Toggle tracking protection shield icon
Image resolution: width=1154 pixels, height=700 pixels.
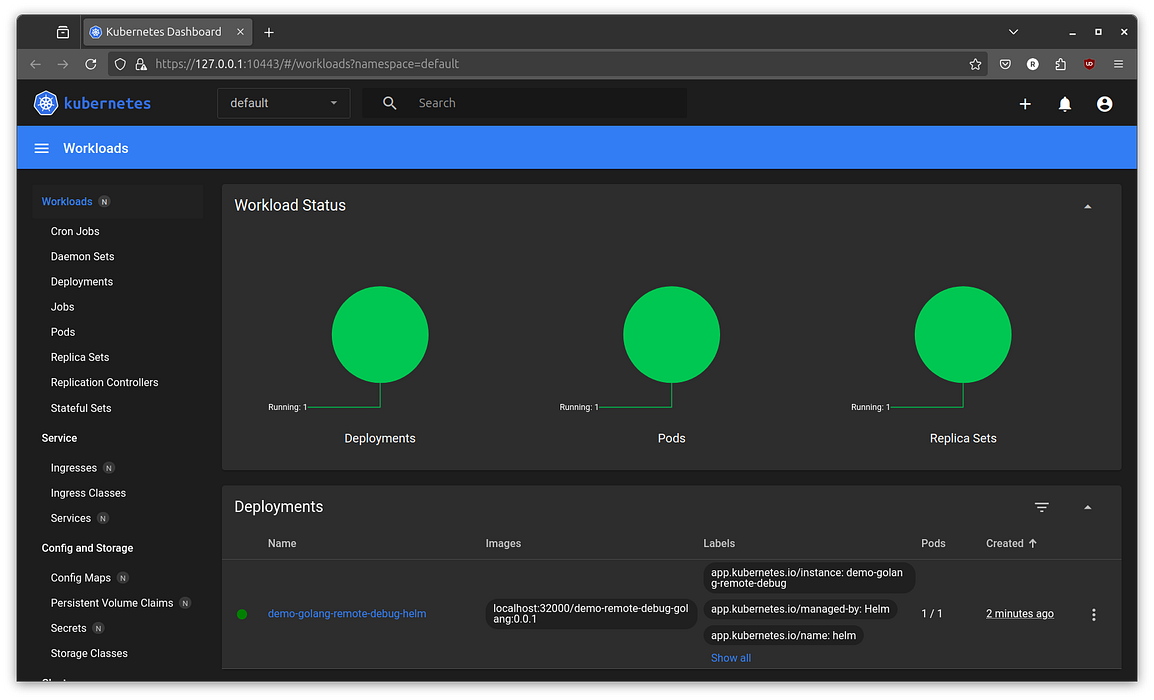[119, 63]
